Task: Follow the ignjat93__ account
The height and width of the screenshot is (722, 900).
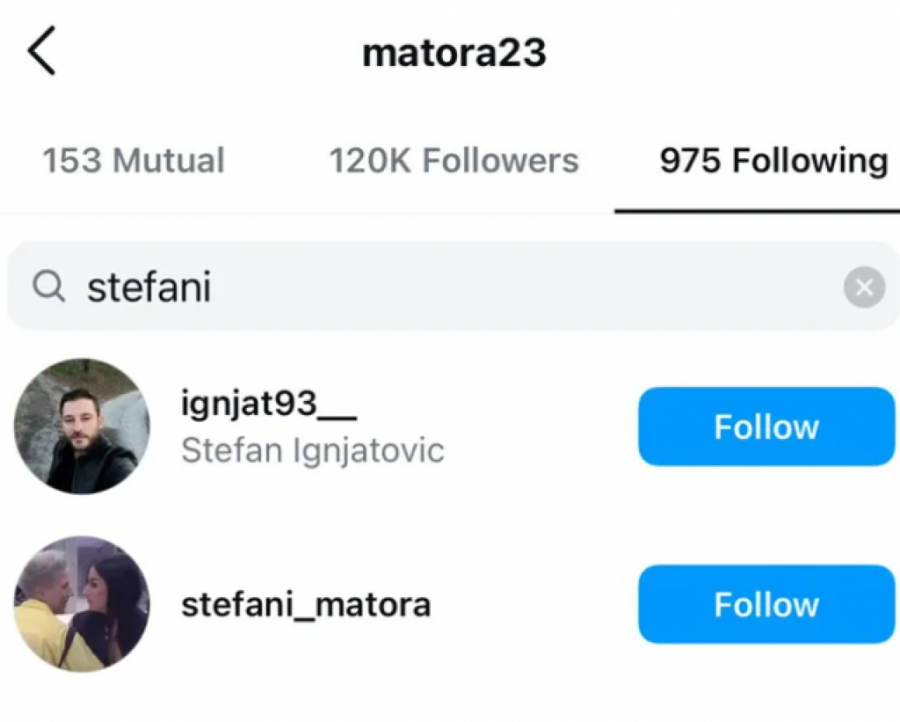Action: click(766, 427)
